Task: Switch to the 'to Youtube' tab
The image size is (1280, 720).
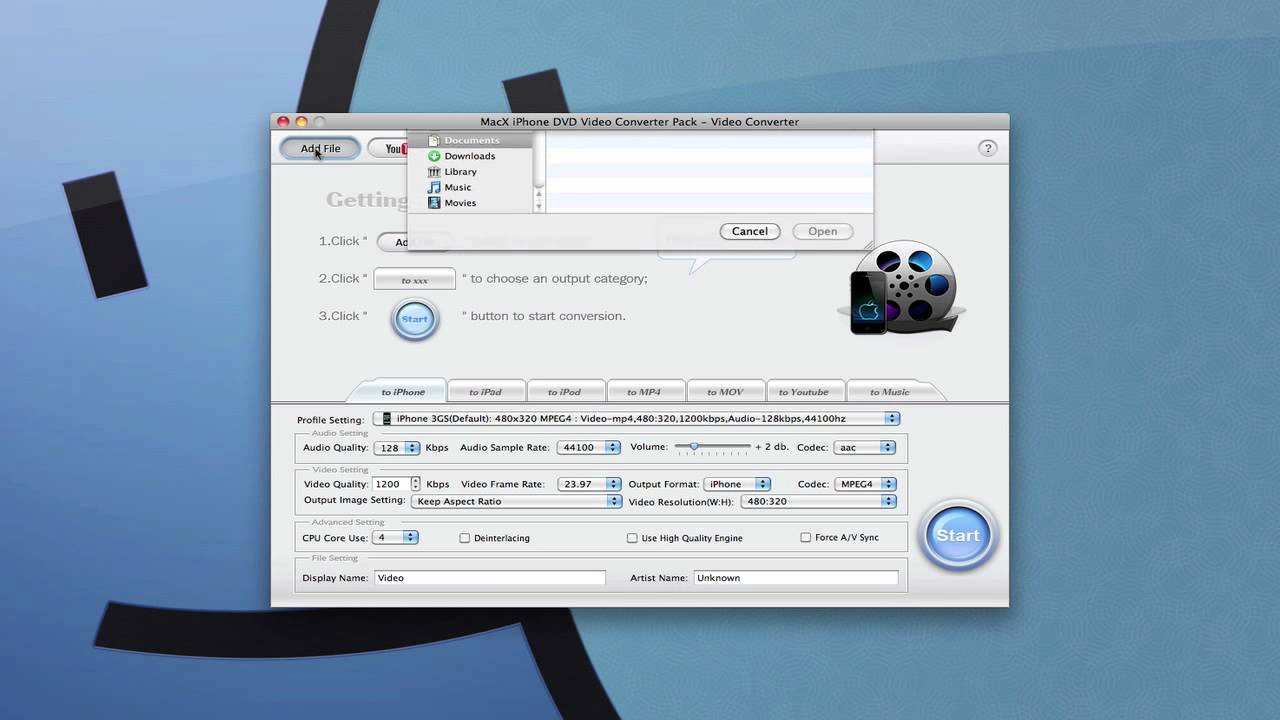Action: (804, 392)
